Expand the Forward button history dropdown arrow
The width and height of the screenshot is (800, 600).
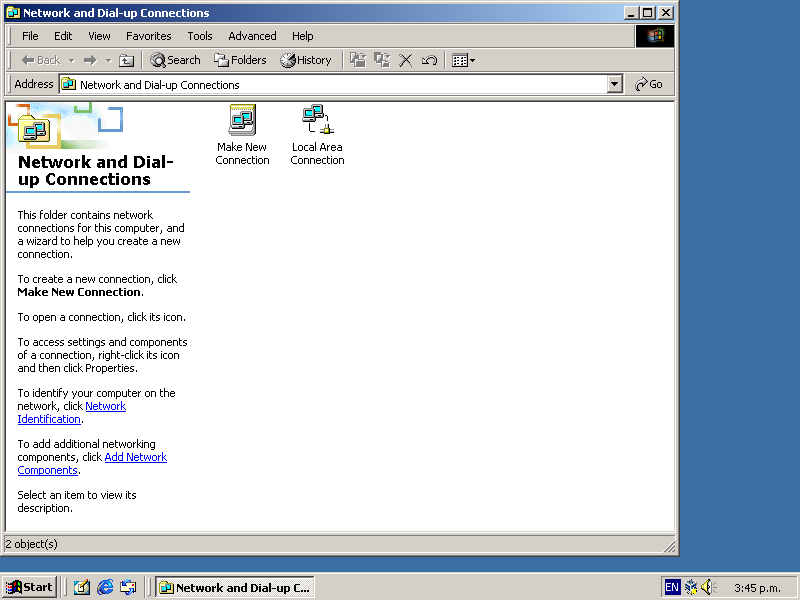tap(108, 60)
